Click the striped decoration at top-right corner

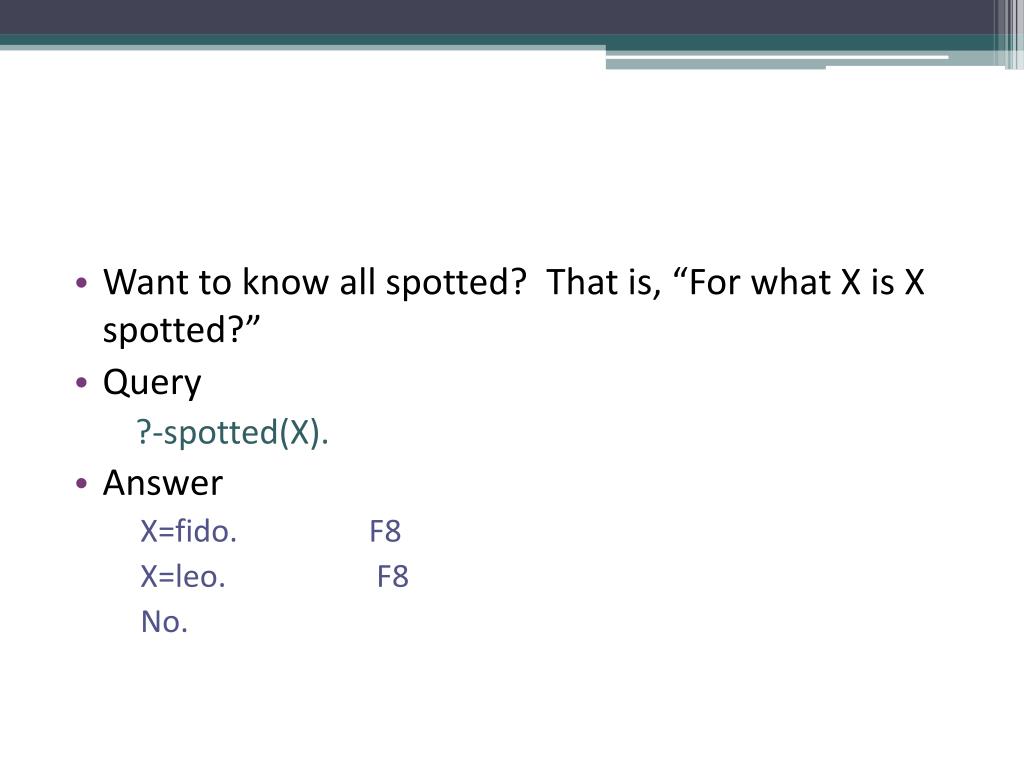(x=1009, y=34)
